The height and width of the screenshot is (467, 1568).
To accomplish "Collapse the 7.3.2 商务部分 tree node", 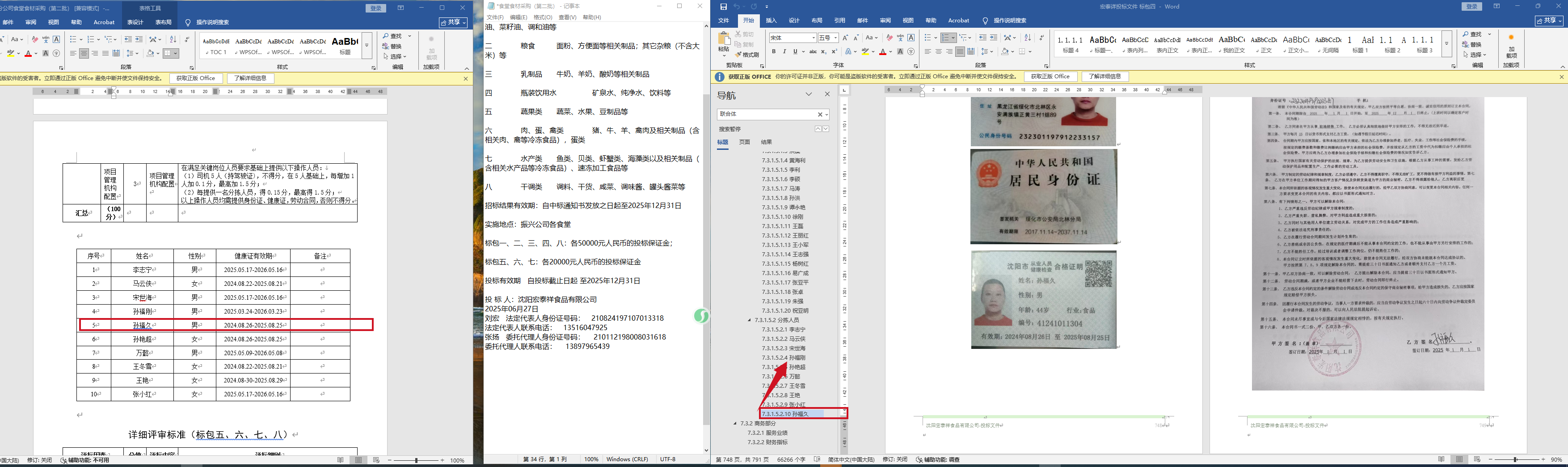I will (735, 424).
